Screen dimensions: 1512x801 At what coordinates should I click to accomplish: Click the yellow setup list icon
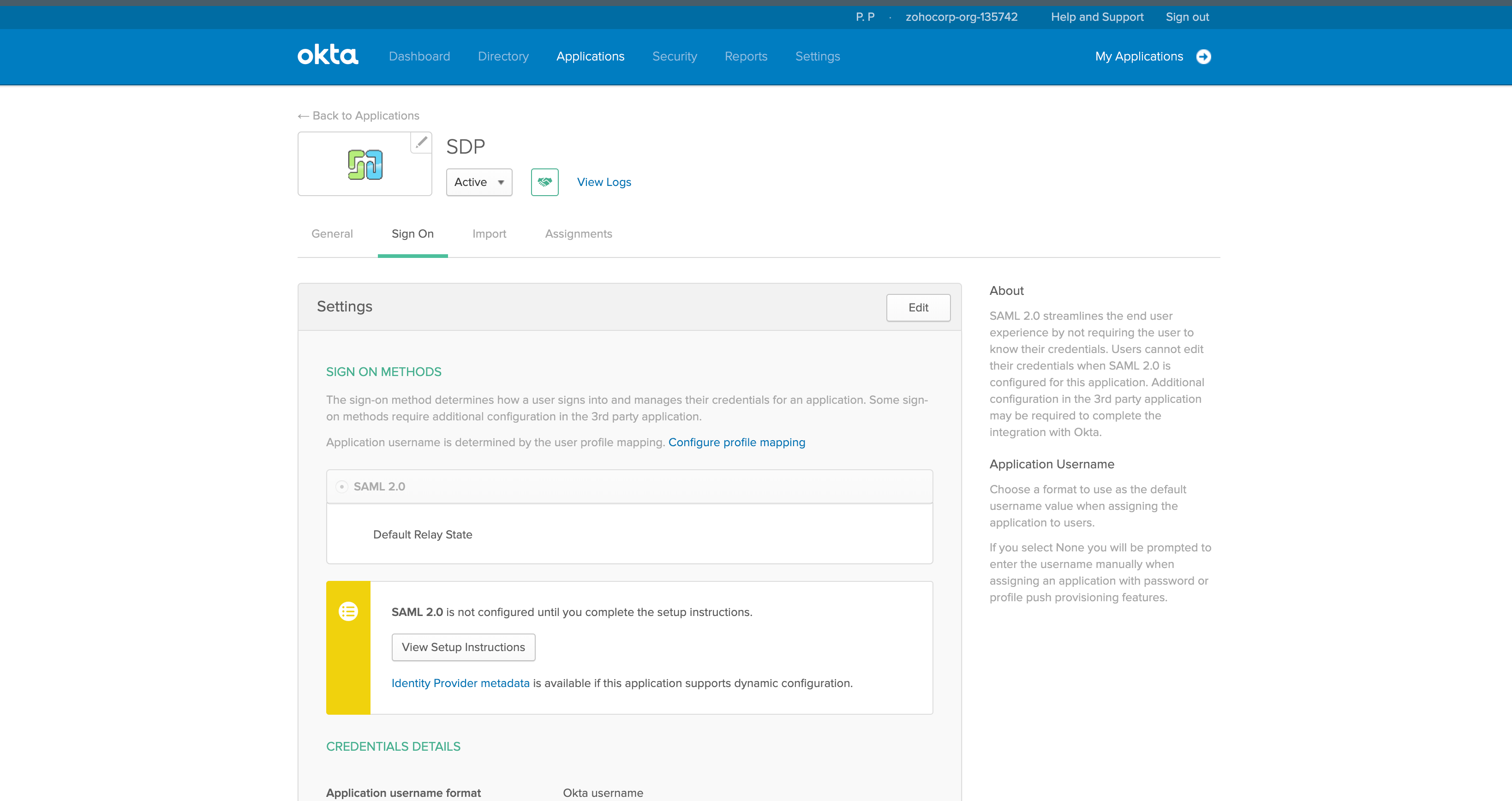(x=348, y=611)
